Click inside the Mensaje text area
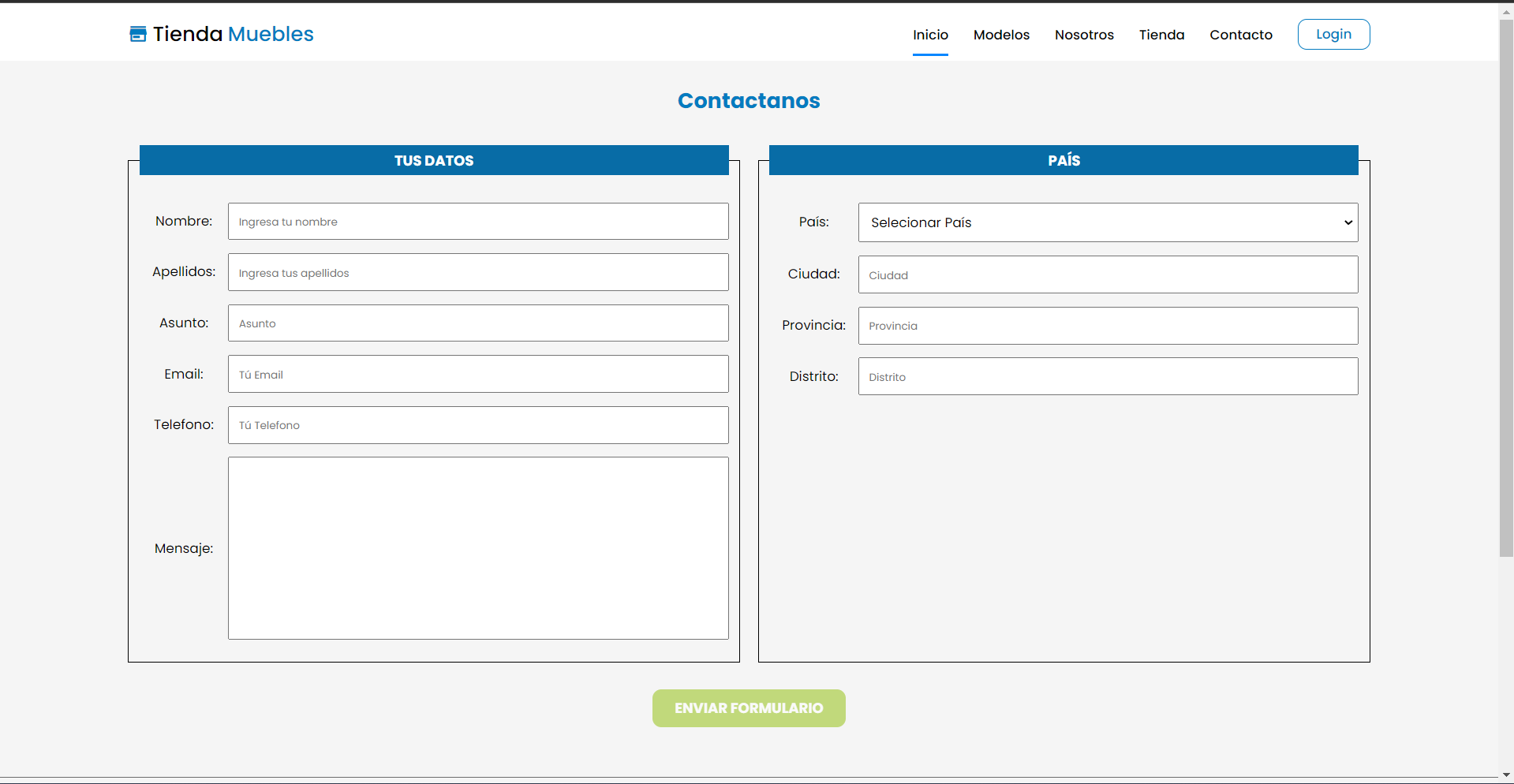 tap(478, 548)
